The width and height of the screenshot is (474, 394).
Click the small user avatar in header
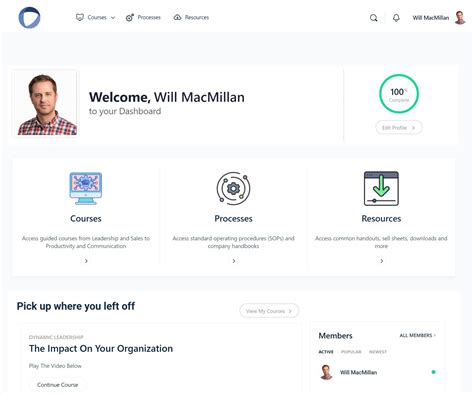click(x=460, y=18)
